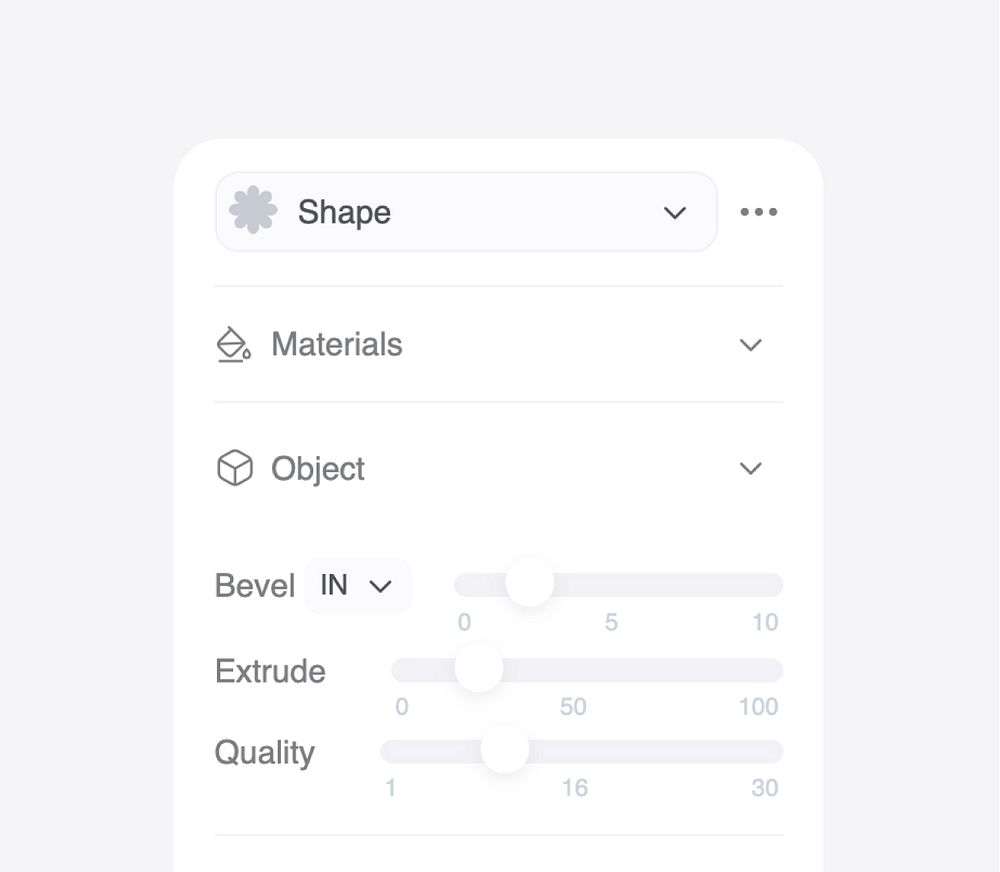Open the three-dot more options menu
Image resolution: width=1000 pixels, height=872 pixels.
pos(759,212)
